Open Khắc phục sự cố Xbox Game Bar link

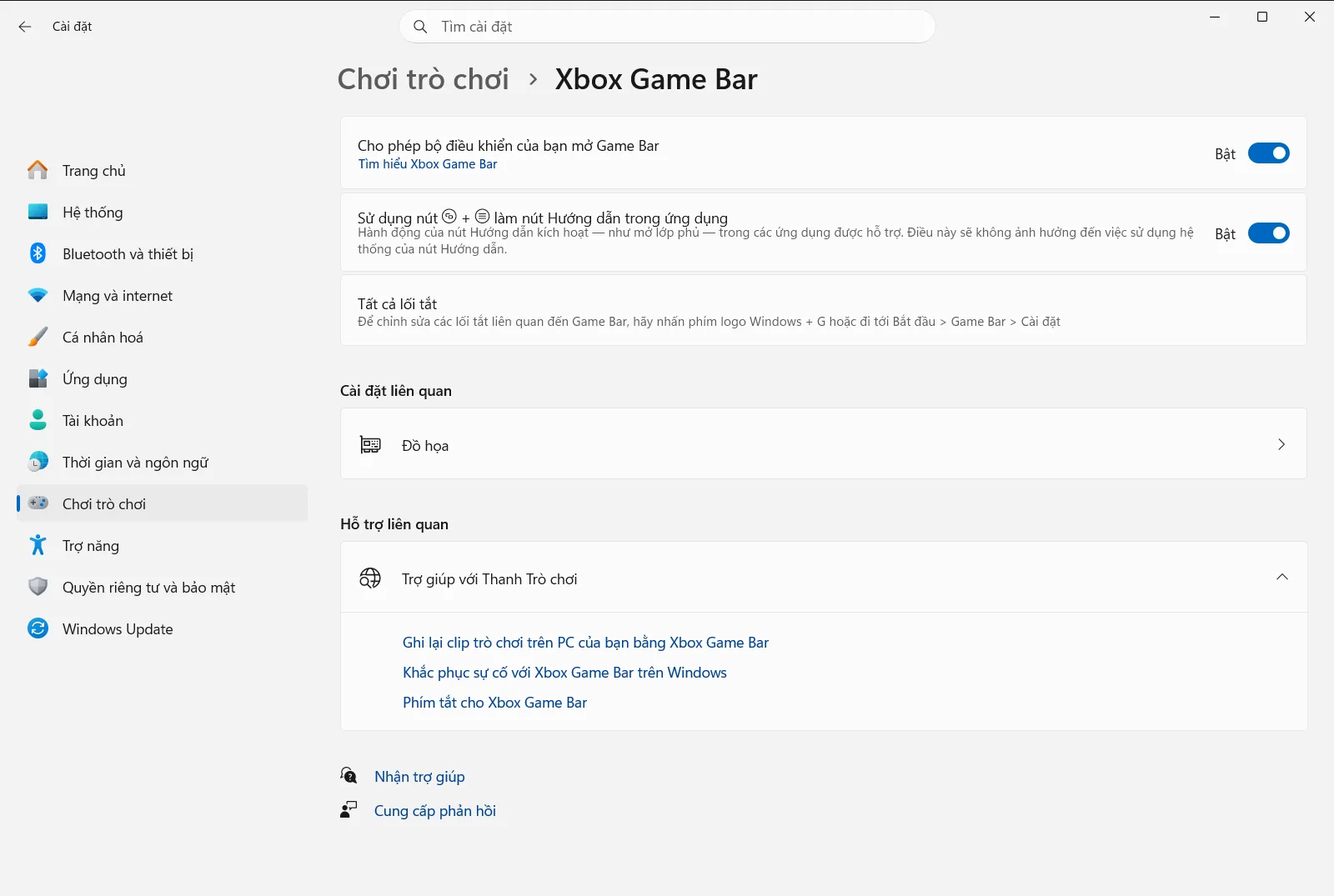pyautogui.click(x=564, y=673)
